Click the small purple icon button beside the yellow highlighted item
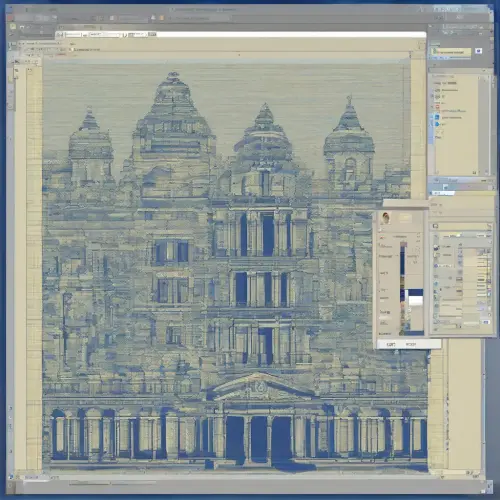Image resolution: width=500 pixels, height=500 pixels. point(479,51)
